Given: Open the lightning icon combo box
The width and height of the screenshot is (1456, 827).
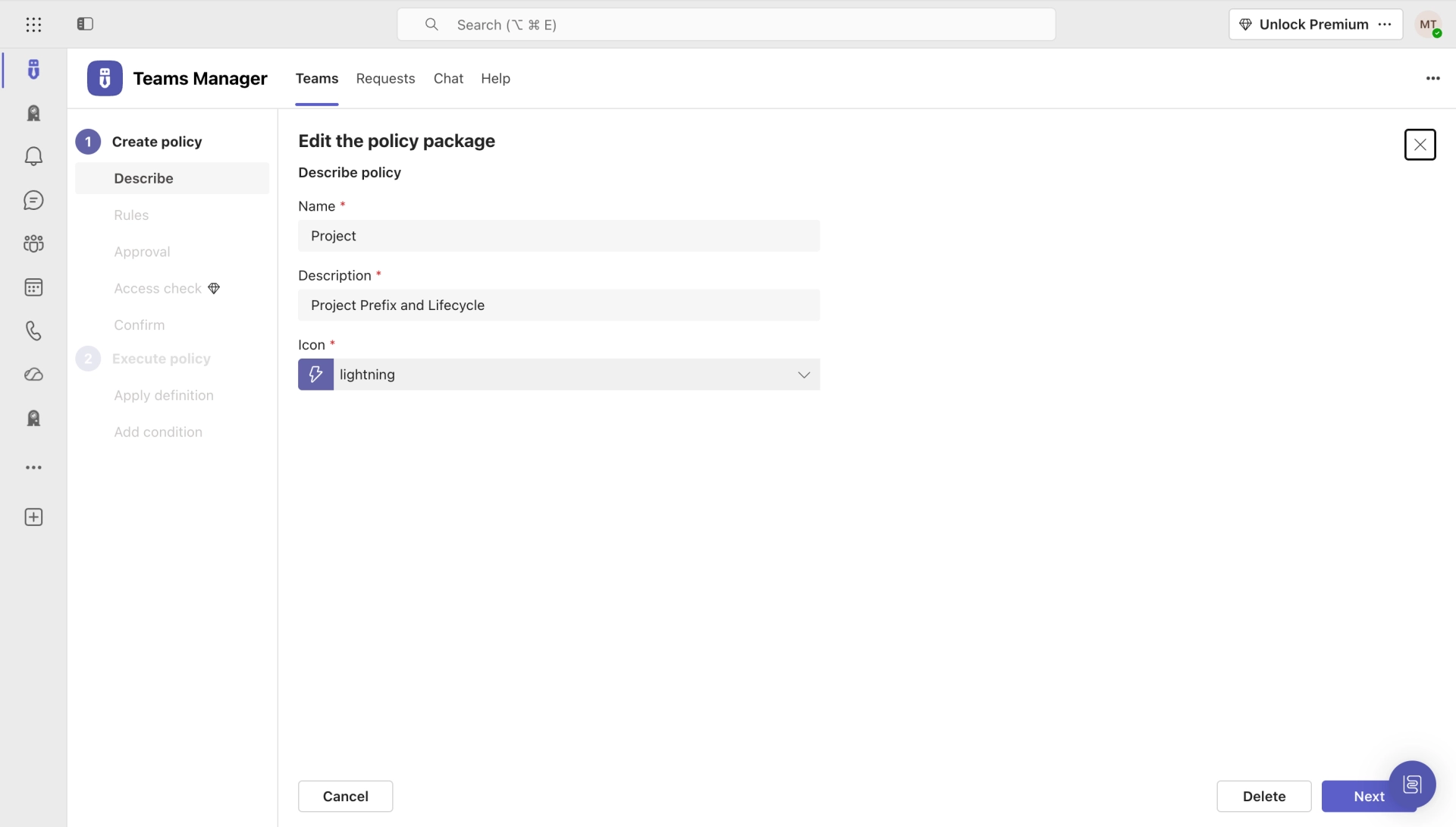Looking at the screenshot, I should tap(559, 374).
